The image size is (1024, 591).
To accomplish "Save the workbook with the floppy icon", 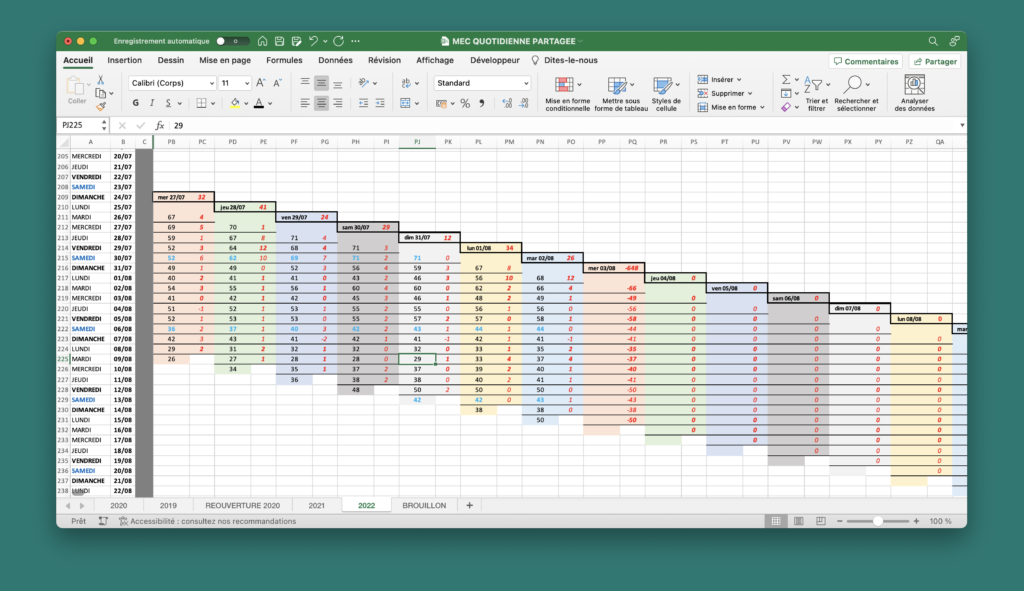I will [280, 41].
